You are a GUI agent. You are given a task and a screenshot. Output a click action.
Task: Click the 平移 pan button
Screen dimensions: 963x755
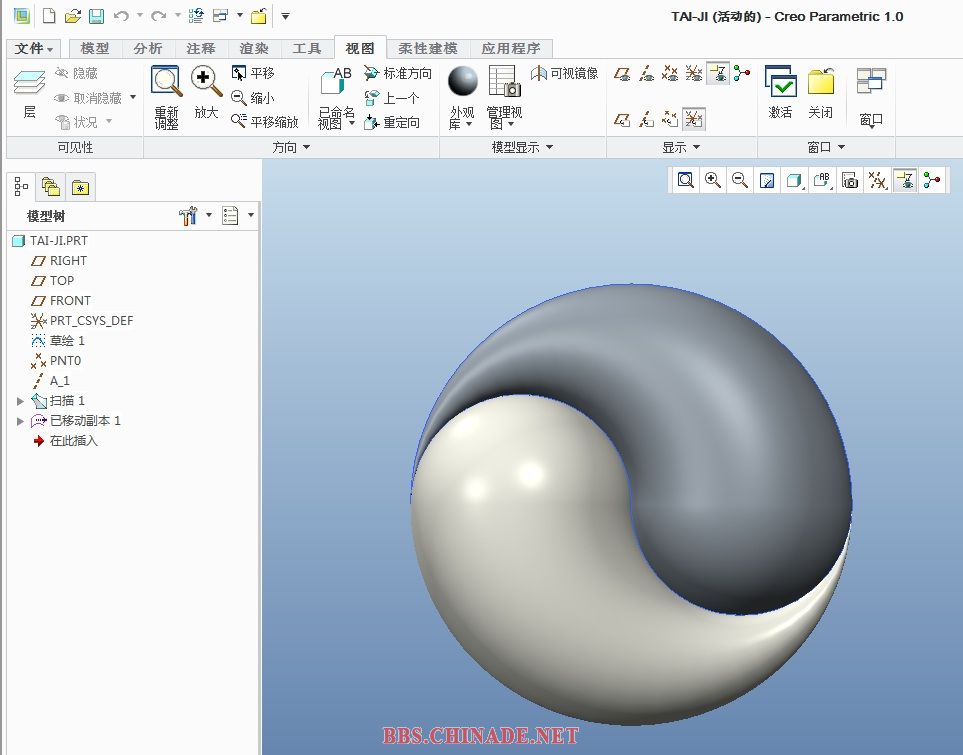tap(253, 73)
